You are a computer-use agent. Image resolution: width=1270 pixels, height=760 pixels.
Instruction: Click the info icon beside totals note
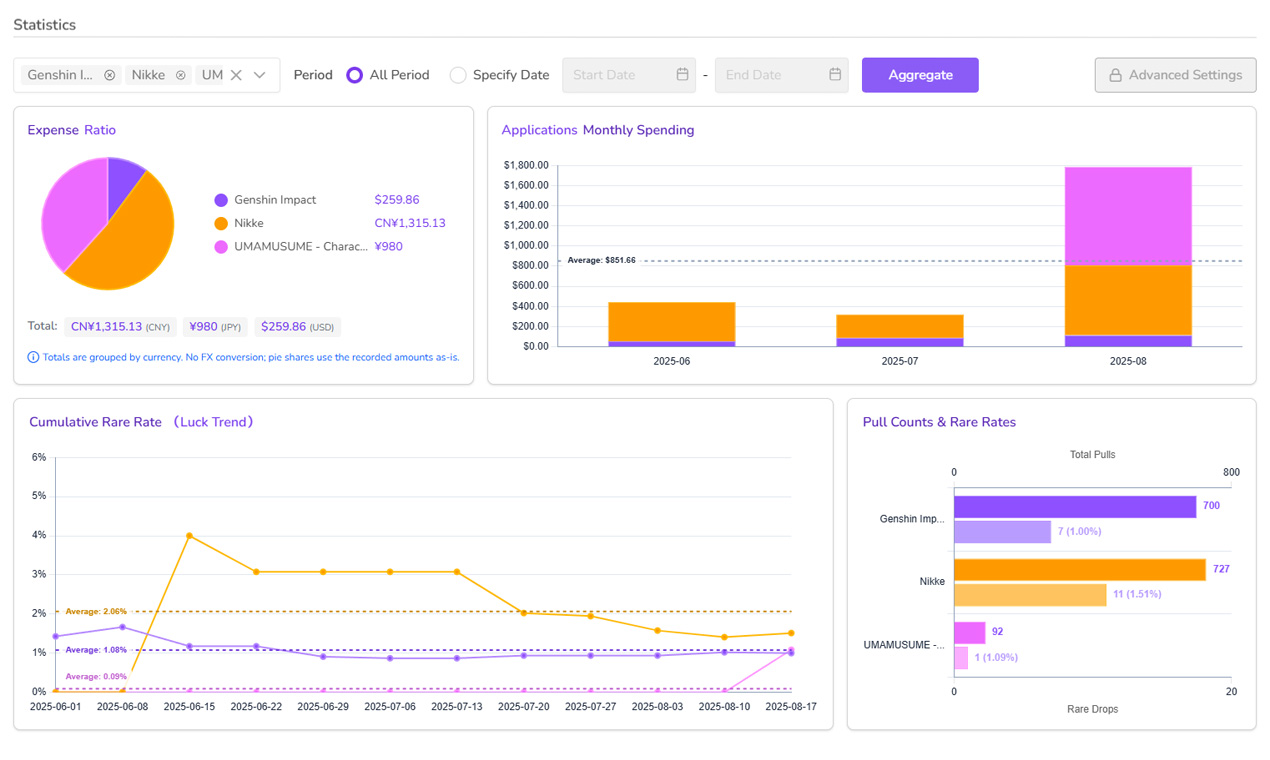click(33, 357)
